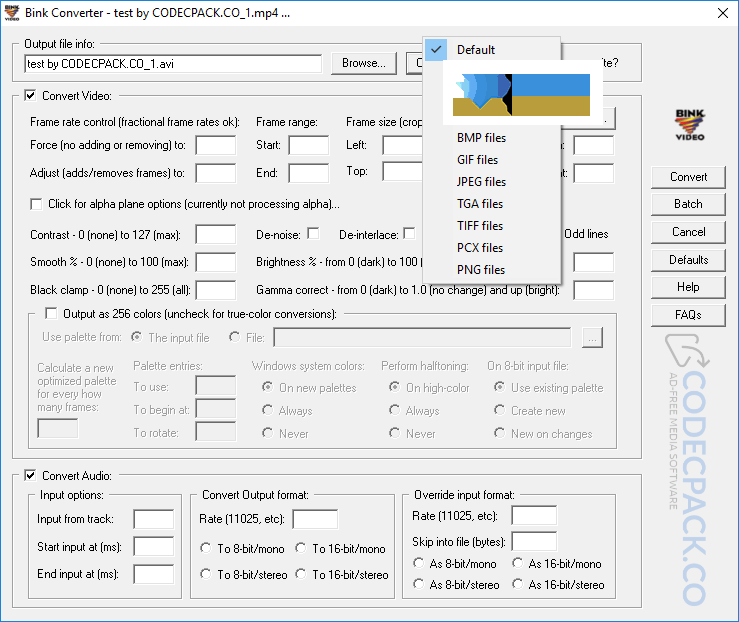Click the Convert button
Image resolution: width=739 pixels, height=622 pixels.
point(688,177)
